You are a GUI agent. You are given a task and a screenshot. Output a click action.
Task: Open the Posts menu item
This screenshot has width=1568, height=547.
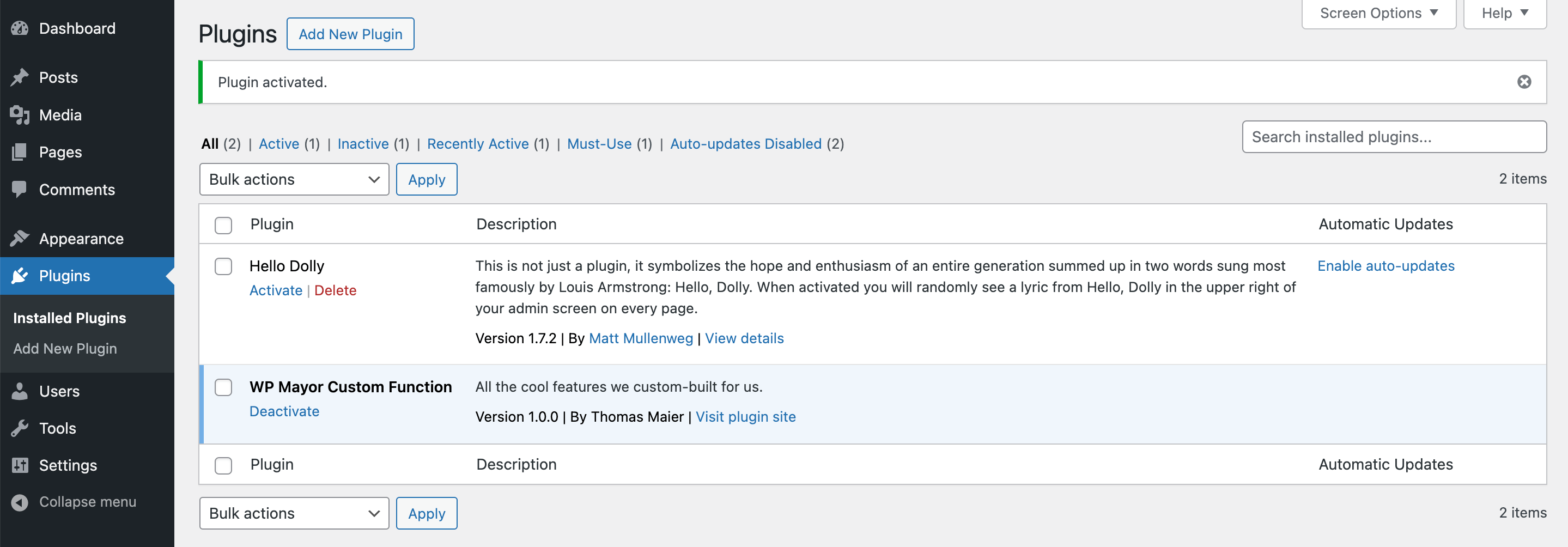pyautogui.click(x=87, y=77)
